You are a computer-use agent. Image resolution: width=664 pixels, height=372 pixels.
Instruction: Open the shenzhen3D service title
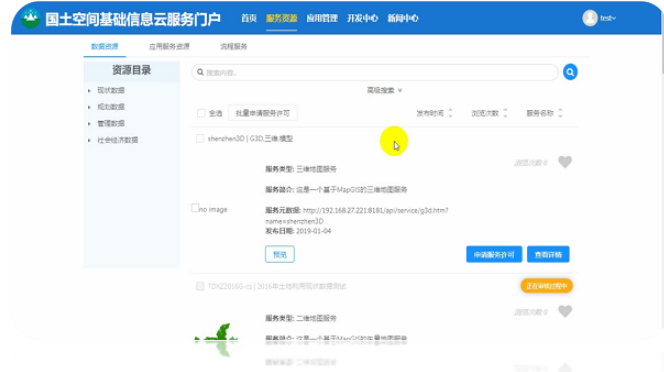point(250,139)
